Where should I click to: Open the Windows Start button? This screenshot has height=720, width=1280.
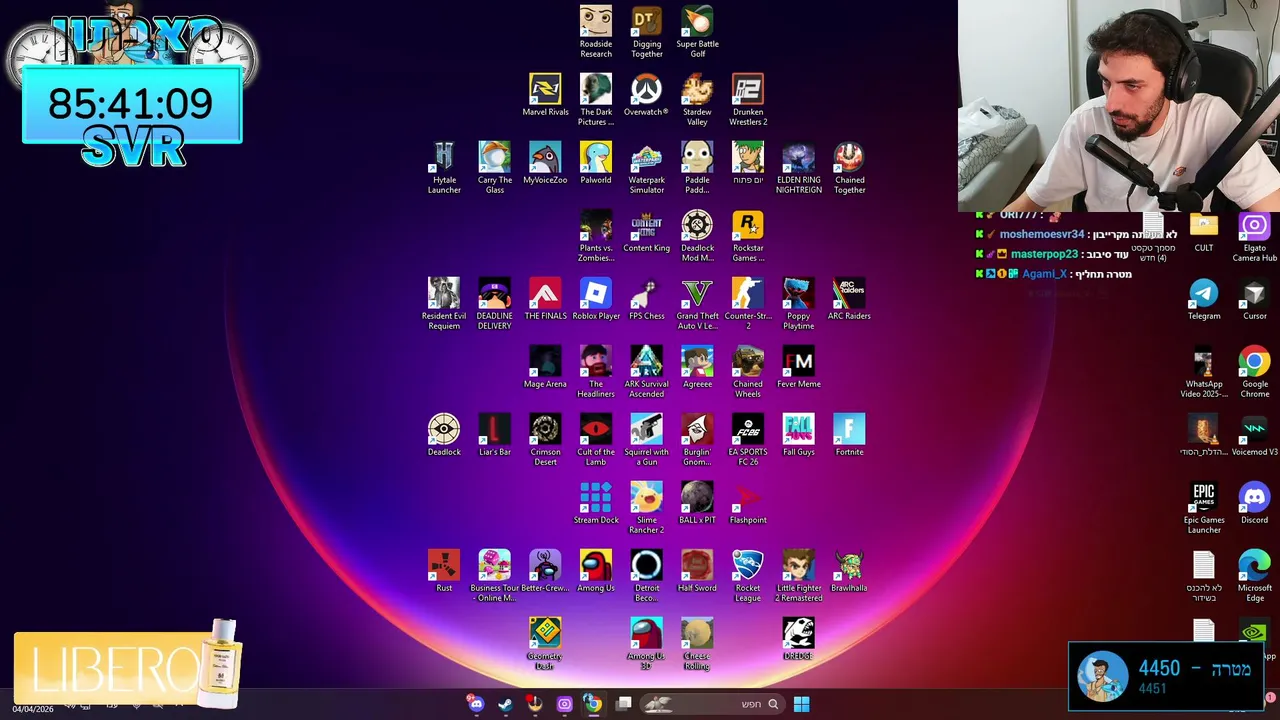pyautogui.click(x=801, y=704)
